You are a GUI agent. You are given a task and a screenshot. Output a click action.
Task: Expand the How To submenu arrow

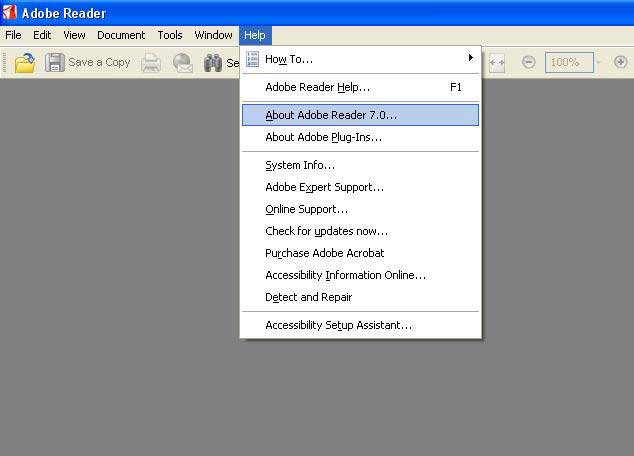click(x=470, y=58)
